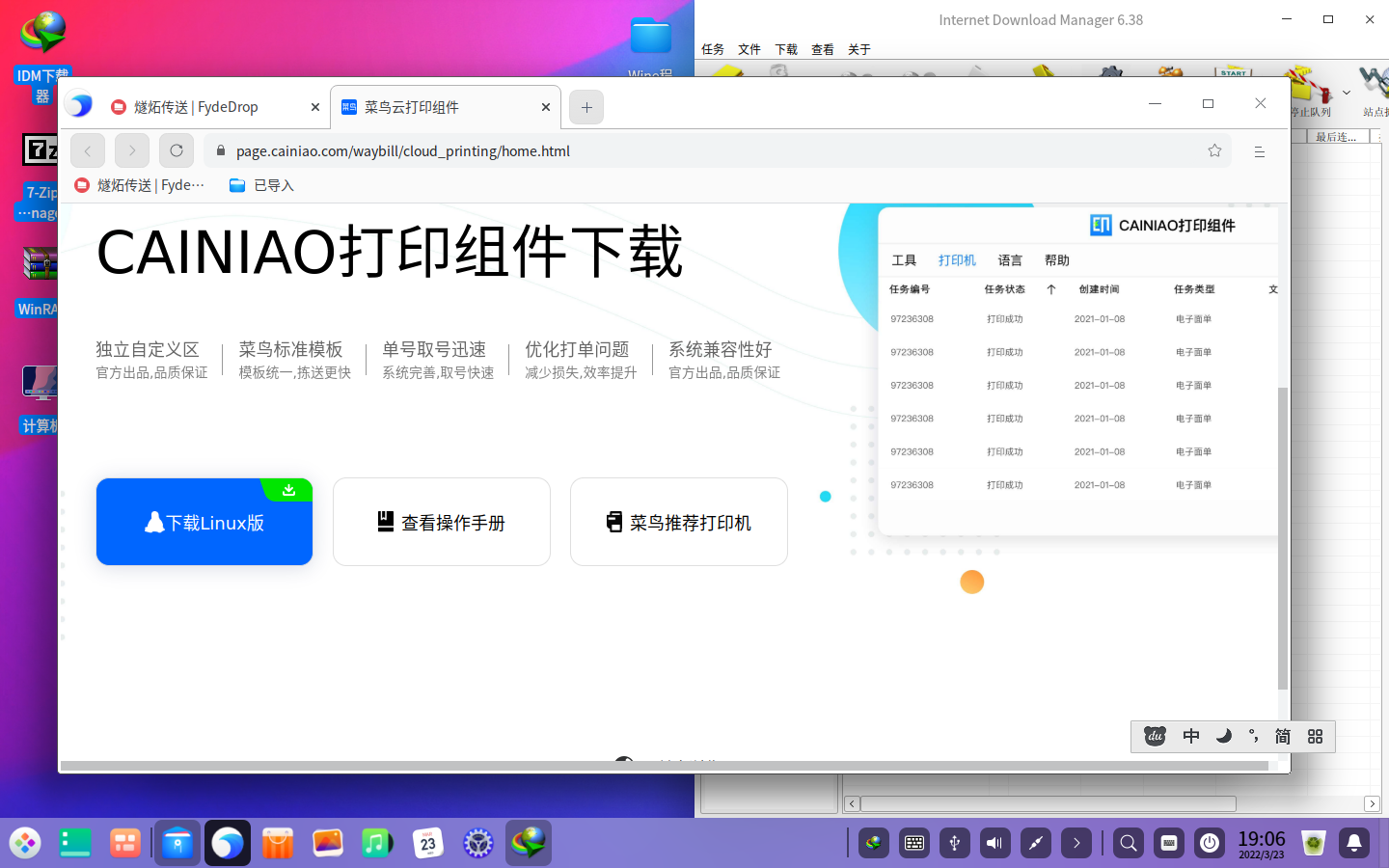The image size is (1389, 868).
Task: Toggle Chinese/English mode with 中 button
Action: (x=1191, y=736)
